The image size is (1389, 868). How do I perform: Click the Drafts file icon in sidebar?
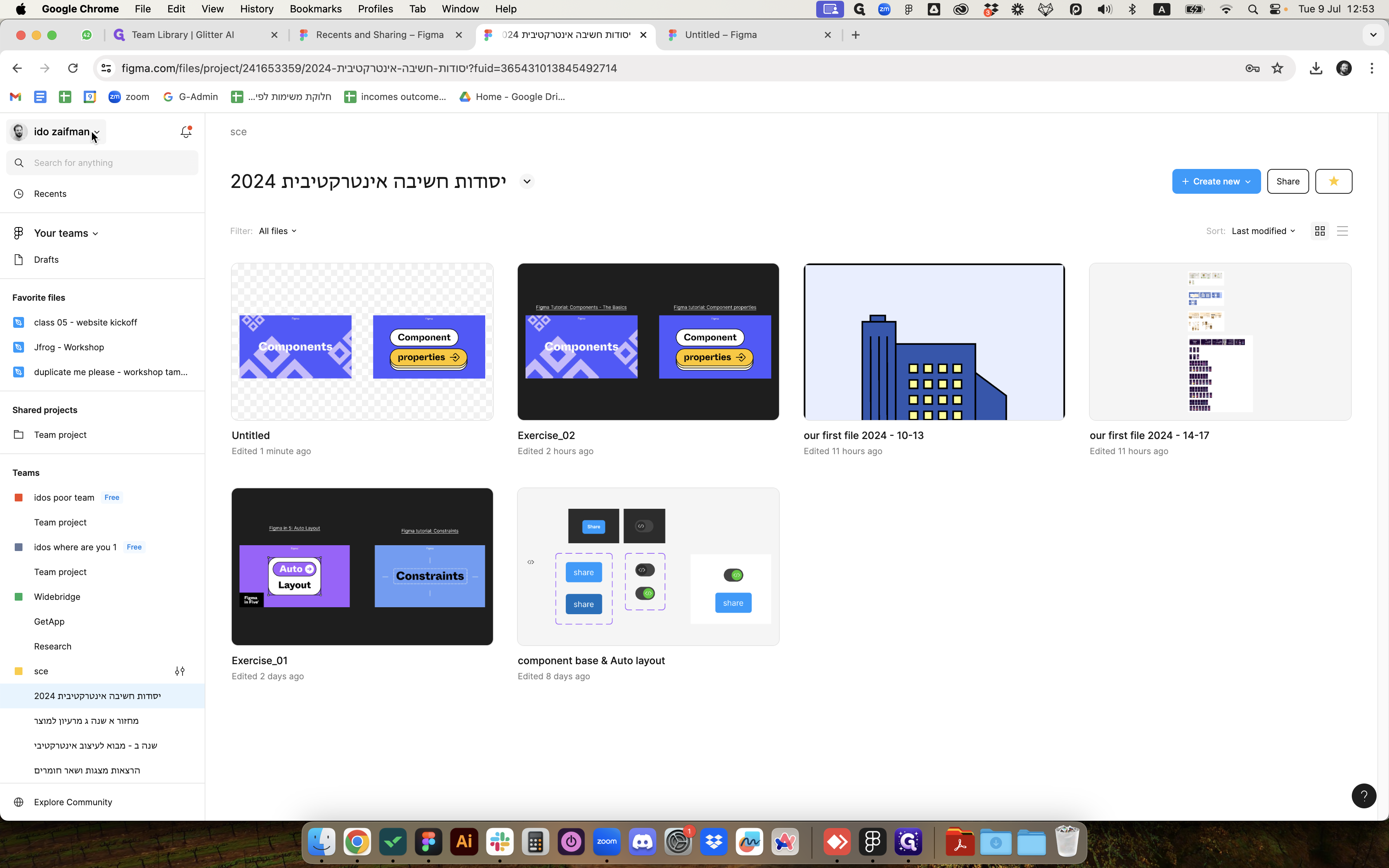click(x=18, y=260)
